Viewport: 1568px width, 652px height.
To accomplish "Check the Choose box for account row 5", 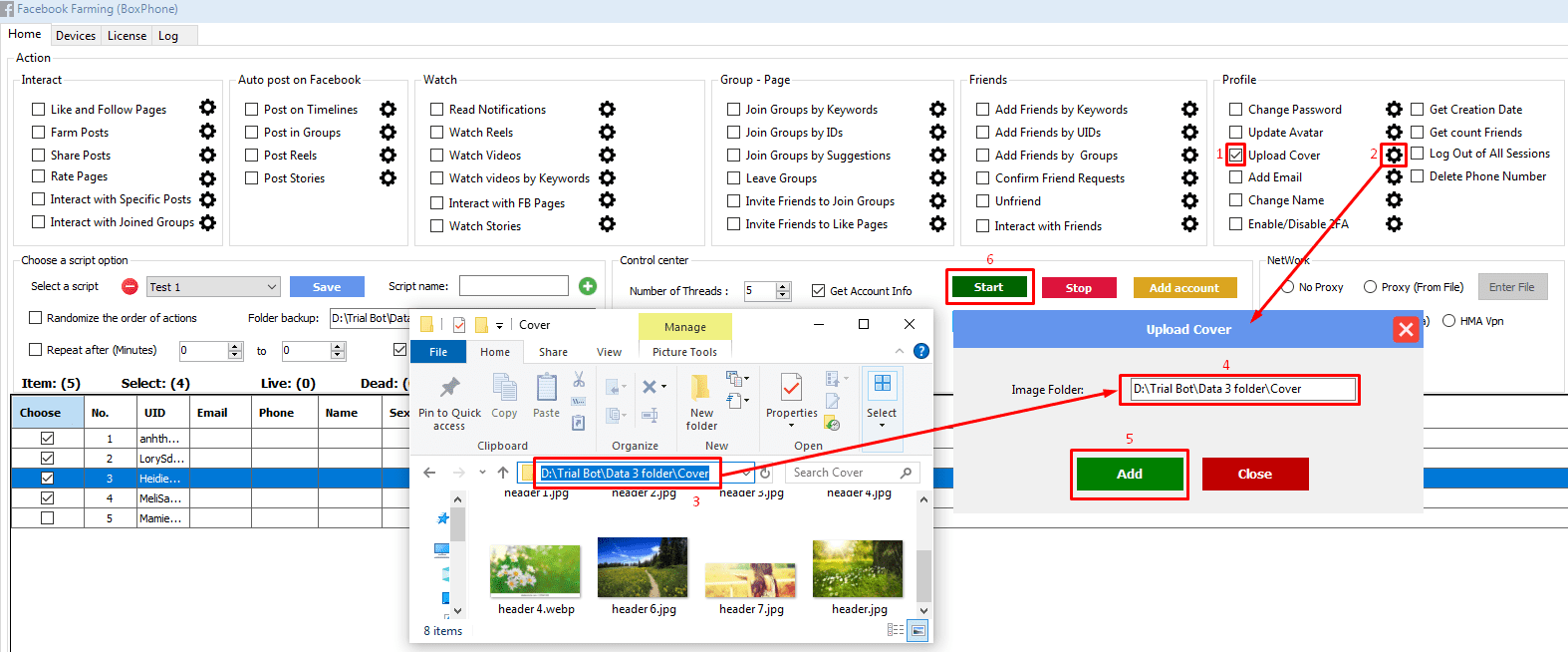I will pos(47,518).
